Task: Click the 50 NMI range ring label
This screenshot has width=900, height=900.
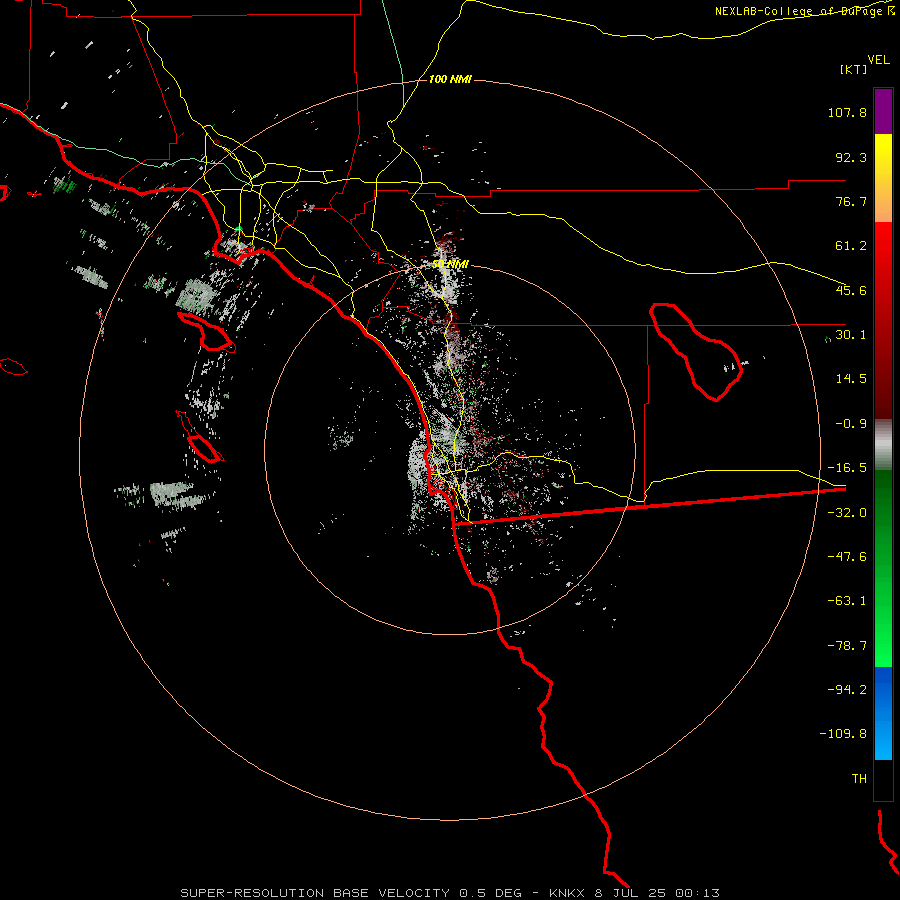Action: pos(451,265)
